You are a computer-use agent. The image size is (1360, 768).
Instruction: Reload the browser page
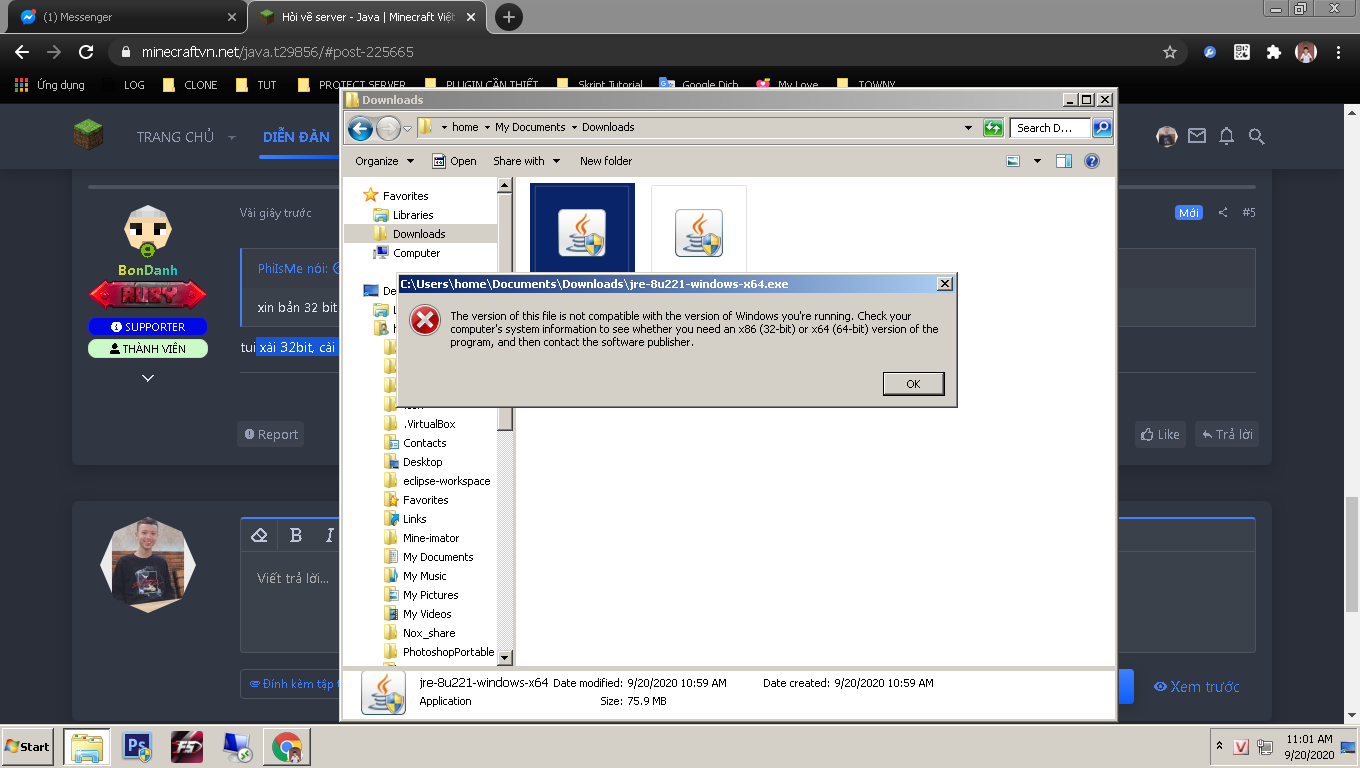[x=86, y=52]
